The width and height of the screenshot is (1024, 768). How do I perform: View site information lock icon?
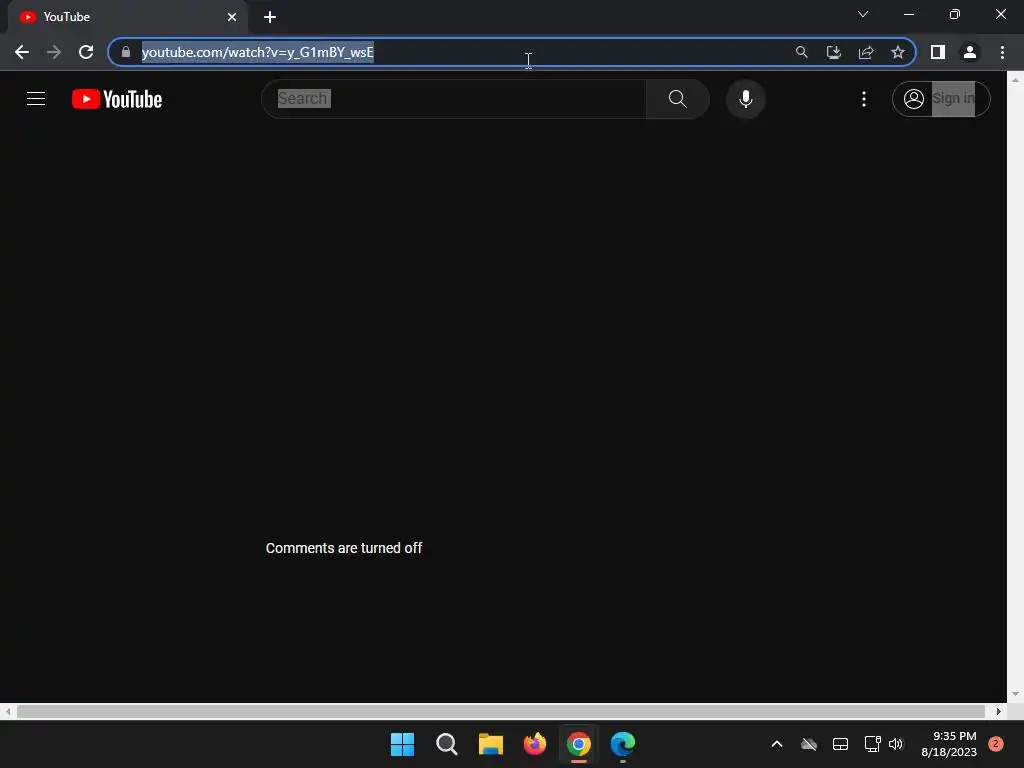point(126,52)
